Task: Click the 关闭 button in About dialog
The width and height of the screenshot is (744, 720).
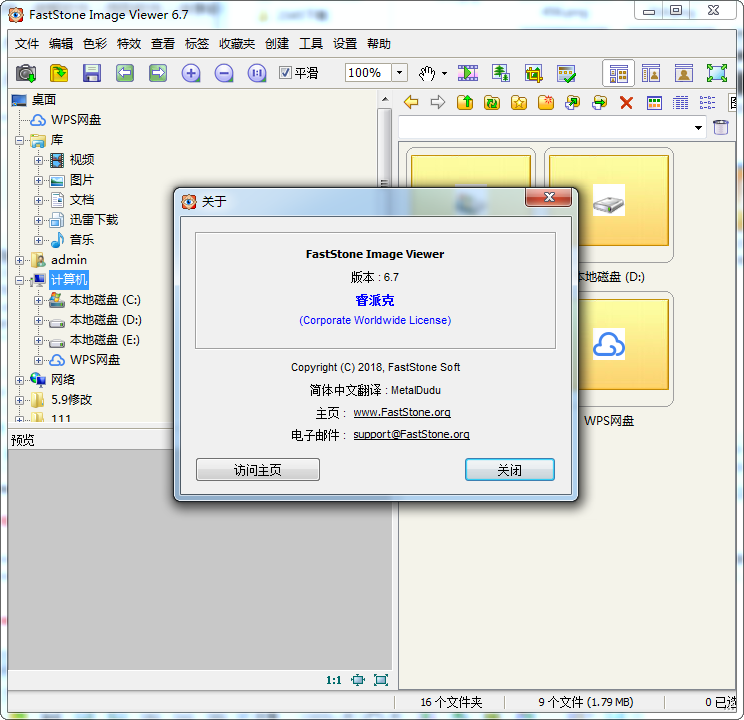Action: (509, 470)
